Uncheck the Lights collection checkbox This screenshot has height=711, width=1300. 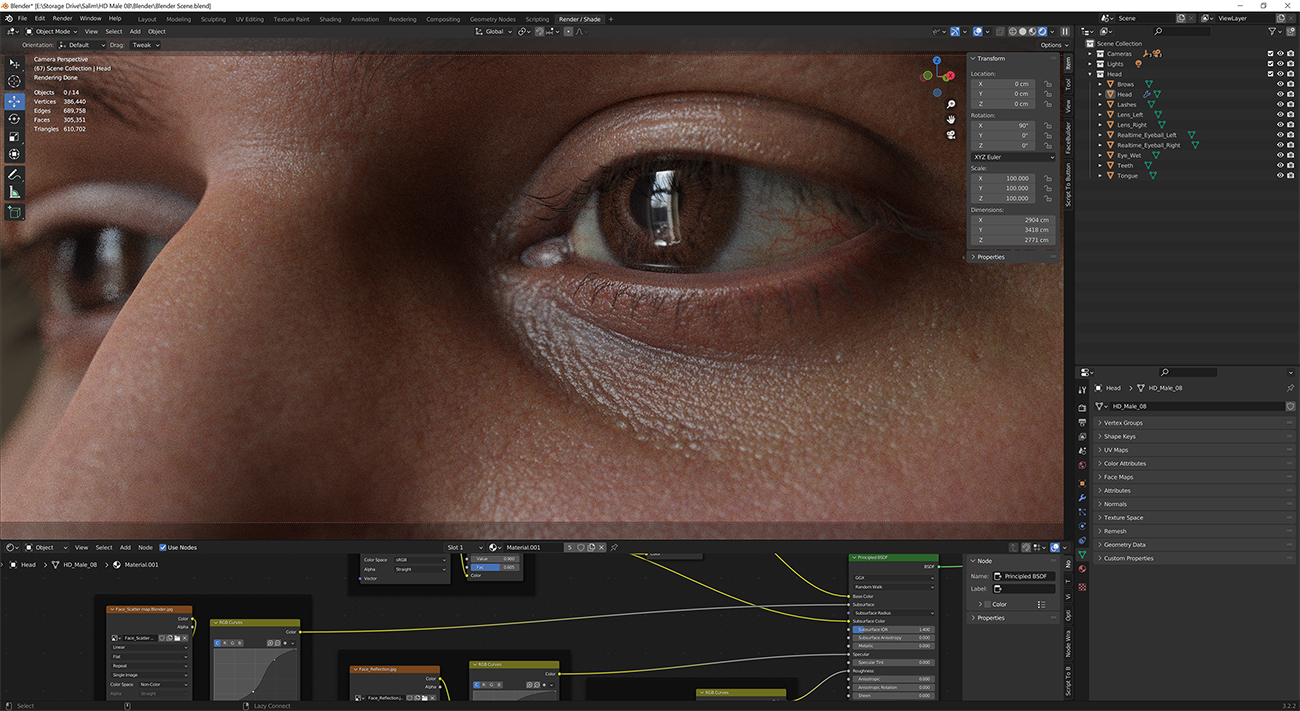pos(1270,64)
